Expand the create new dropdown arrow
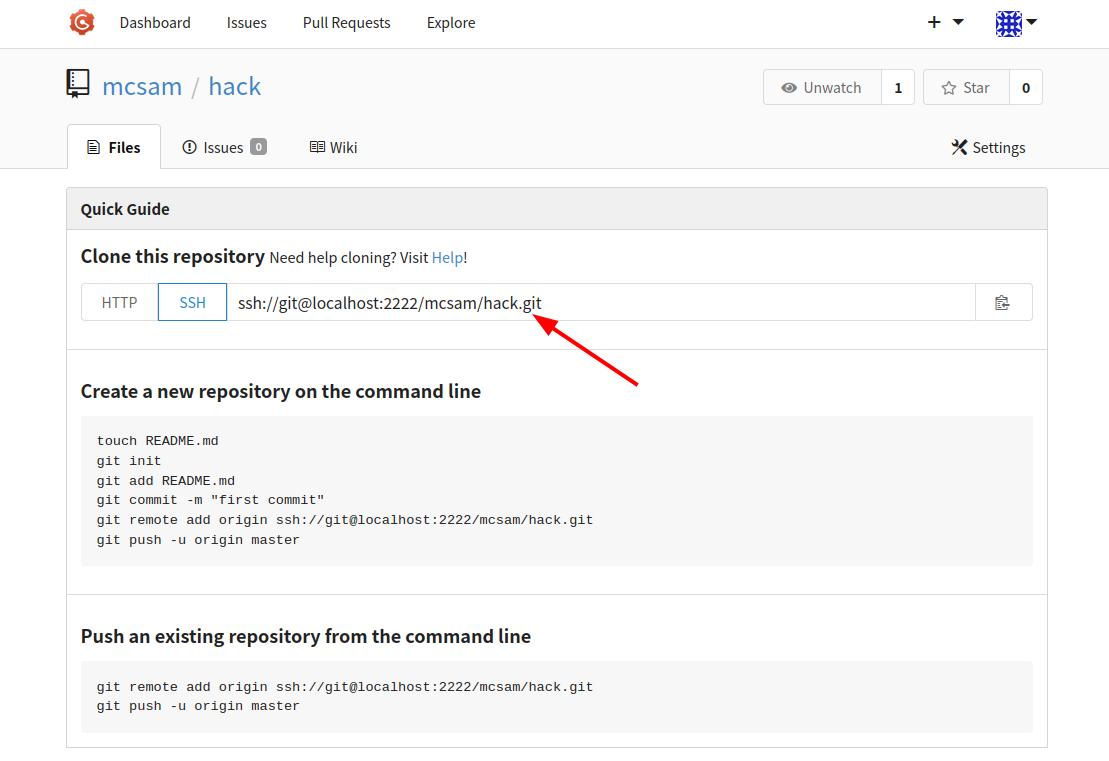This screenshot has height=761, width=1109. pos(958,22)
